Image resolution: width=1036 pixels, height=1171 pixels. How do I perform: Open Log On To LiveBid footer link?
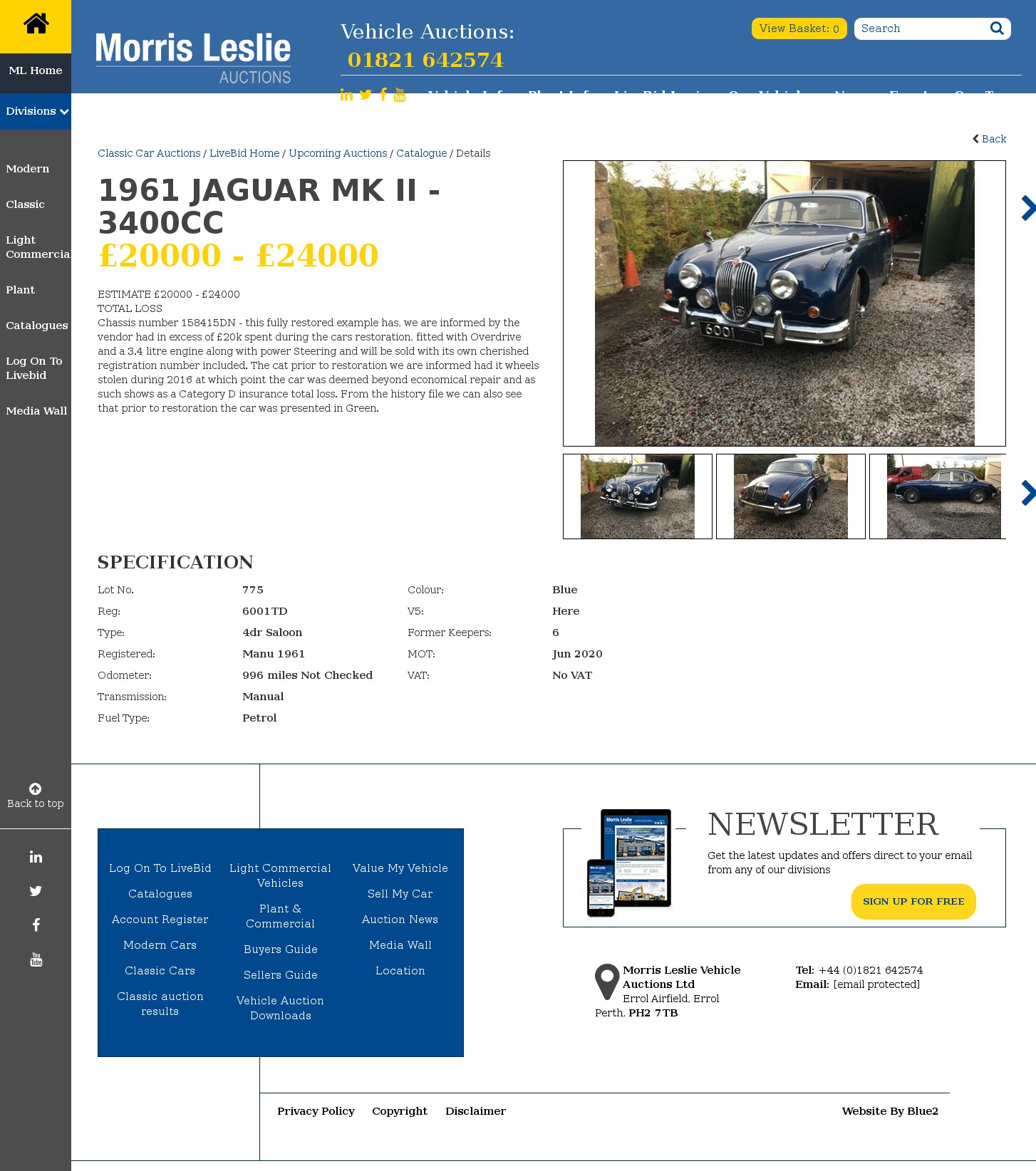pos(160,868)
